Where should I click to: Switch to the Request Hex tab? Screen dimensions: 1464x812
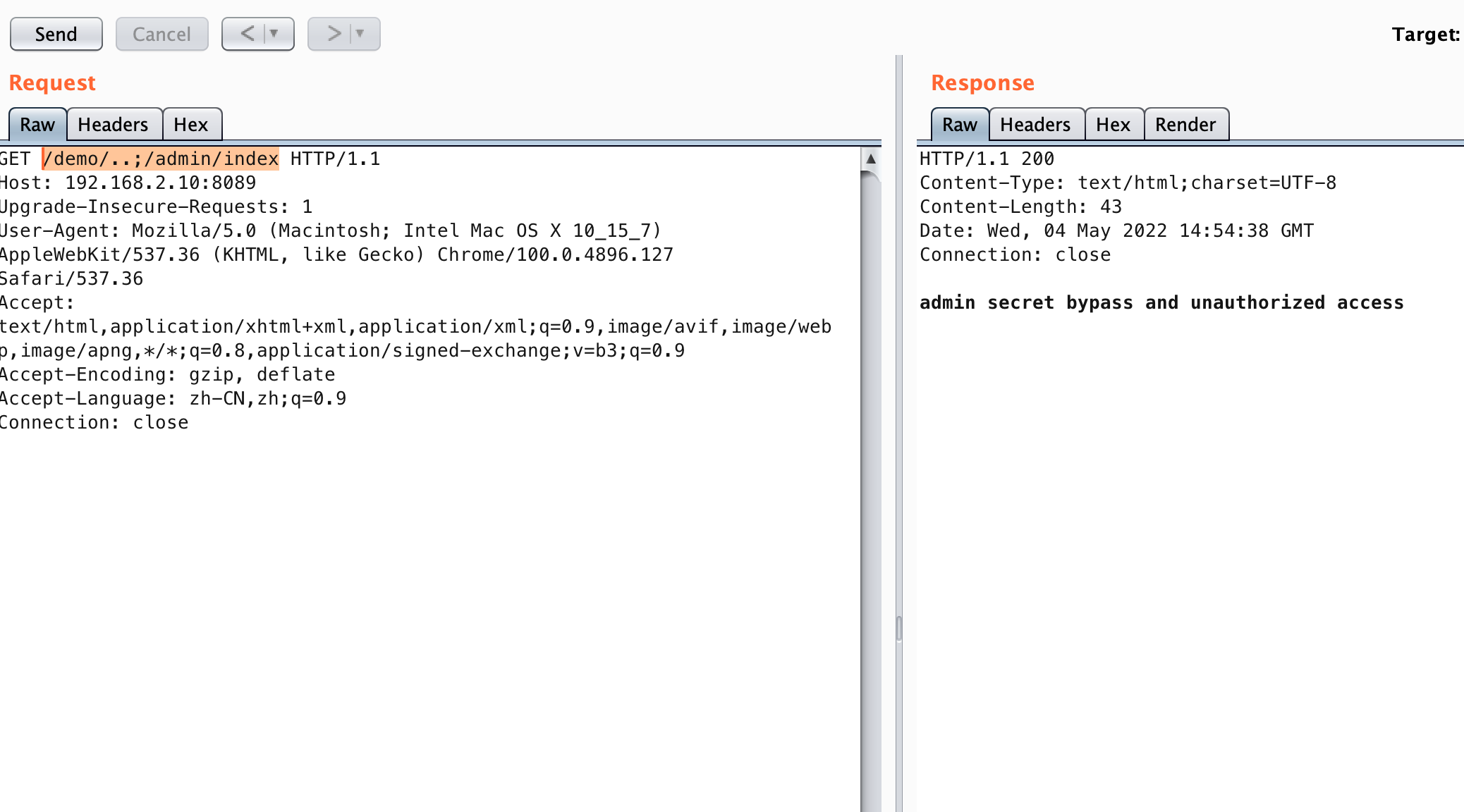pos(191,125)
